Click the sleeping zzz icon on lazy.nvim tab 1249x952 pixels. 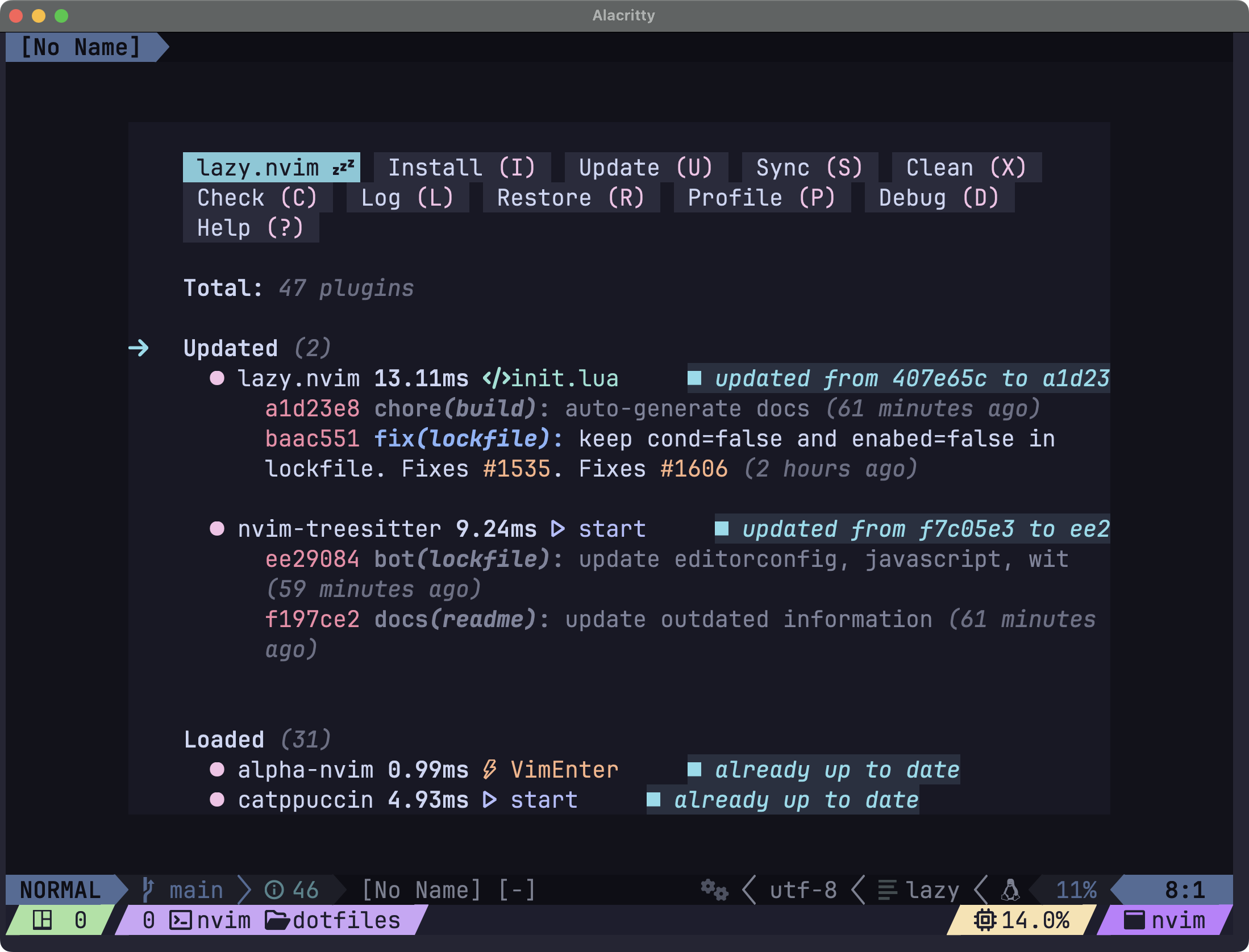pyautogui.click(x=343, y=167)
